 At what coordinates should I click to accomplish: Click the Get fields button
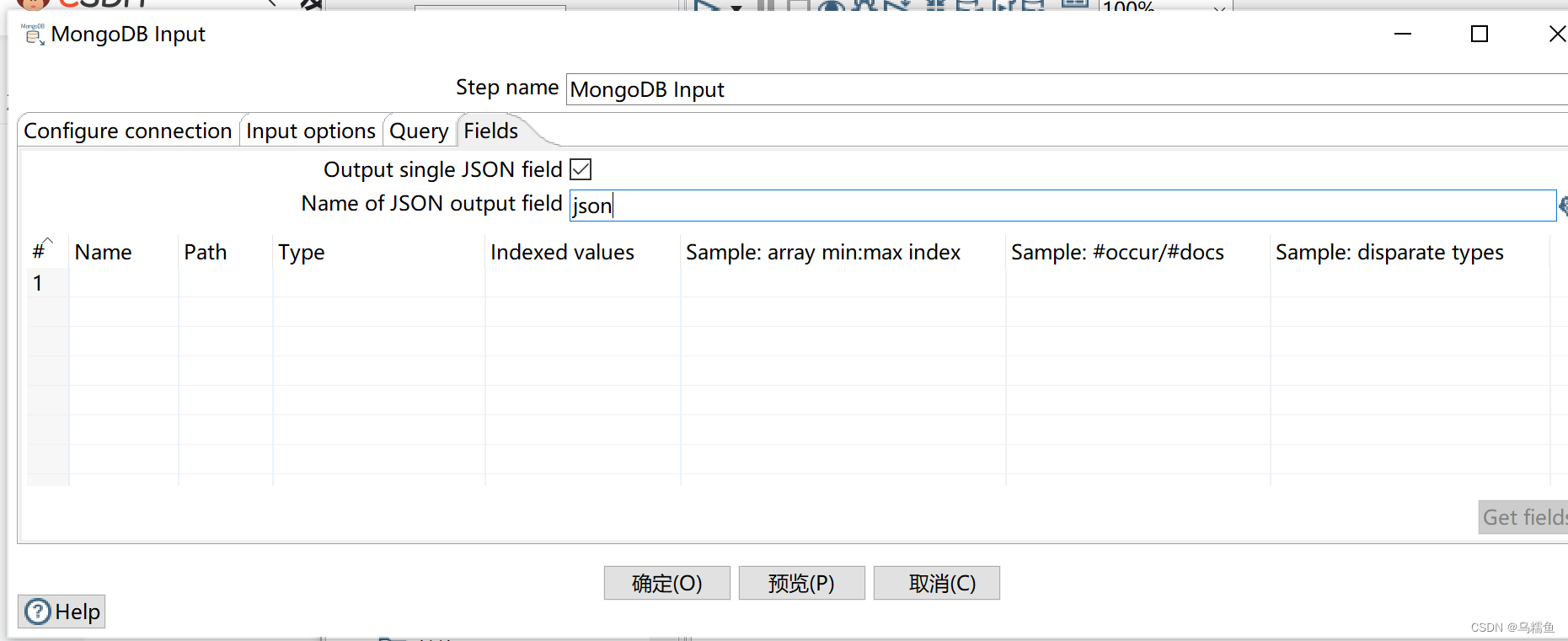[x=1523, y=517]
